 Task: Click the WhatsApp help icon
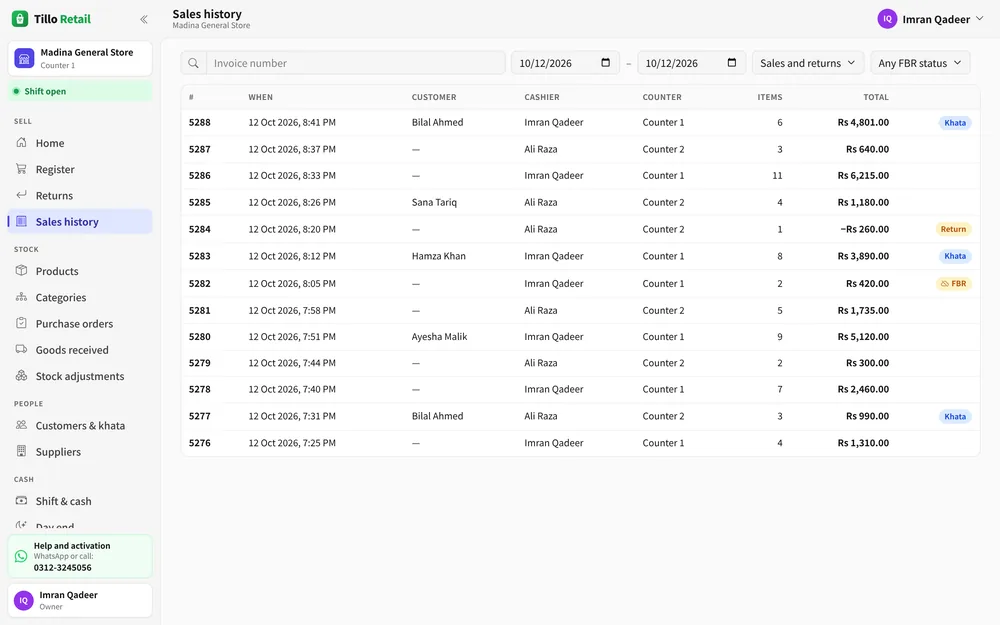(21, 556)
